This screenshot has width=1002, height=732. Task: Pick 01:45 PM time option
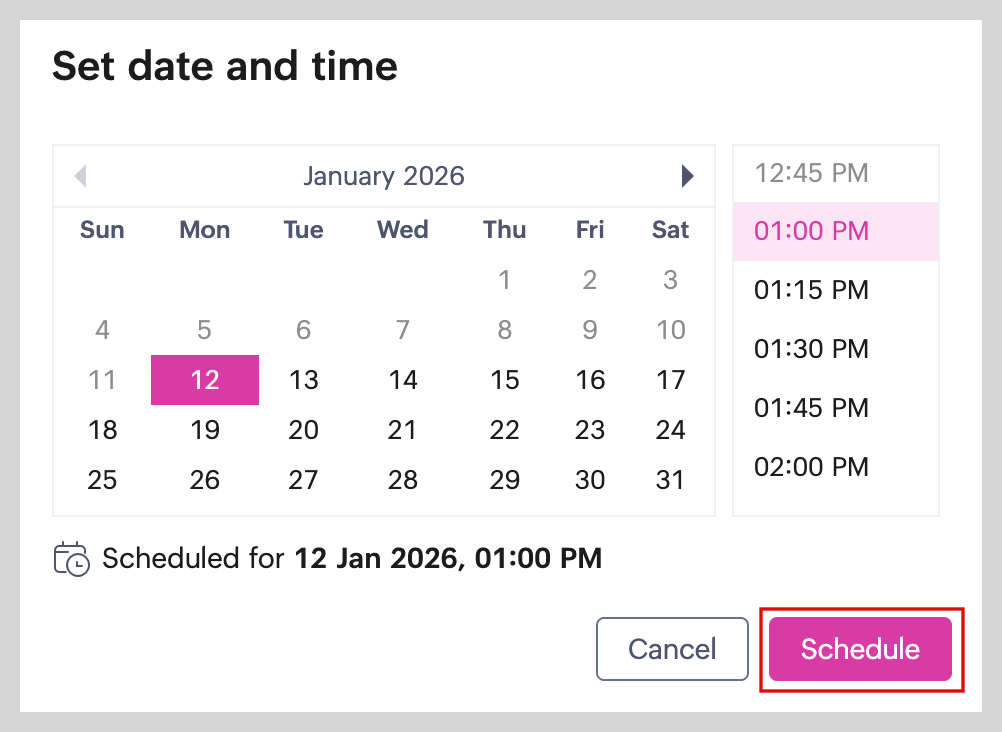coord(811,408)
